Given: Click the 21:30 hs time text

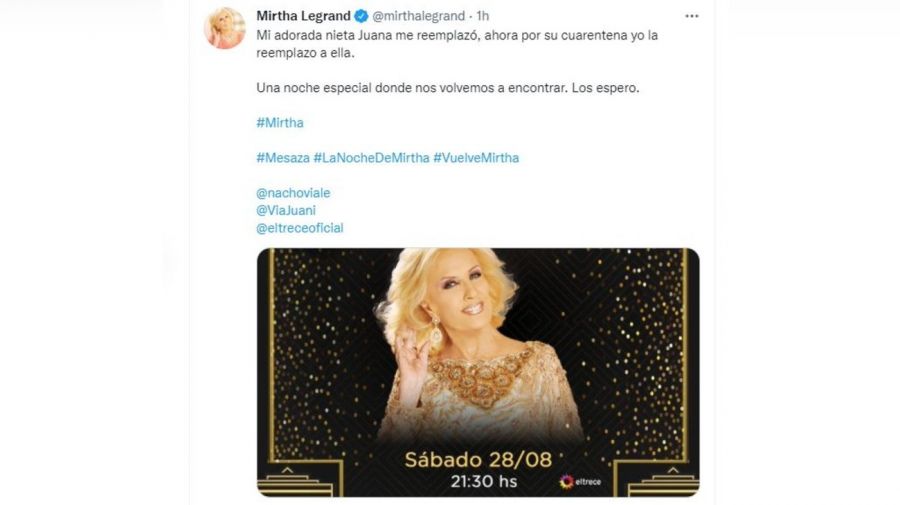Looking at the screenshot, I should click(x=484, y=481).
